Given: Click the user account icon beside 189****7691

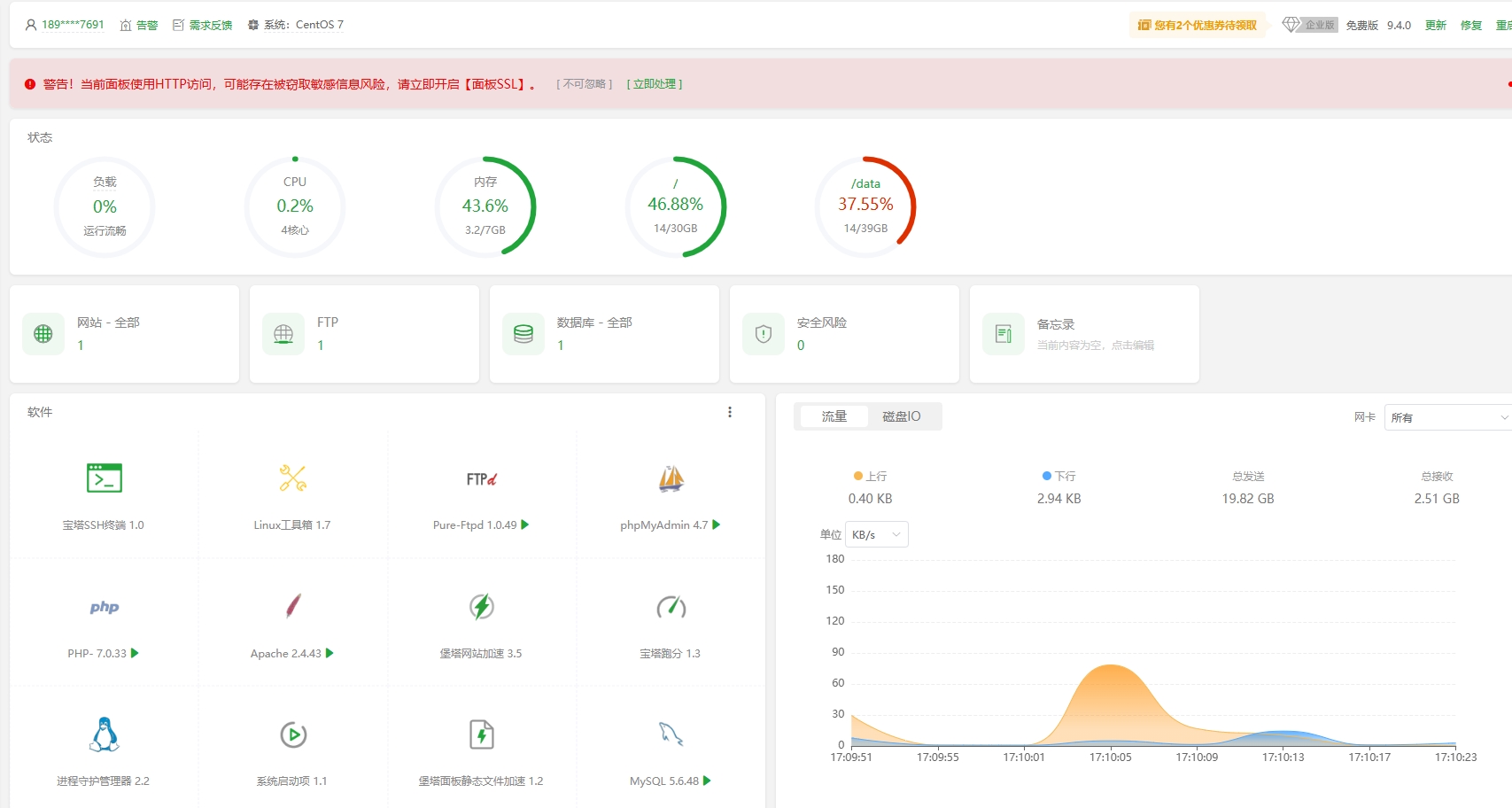Looking at the screenshot, I should click(x=31, y=25).
